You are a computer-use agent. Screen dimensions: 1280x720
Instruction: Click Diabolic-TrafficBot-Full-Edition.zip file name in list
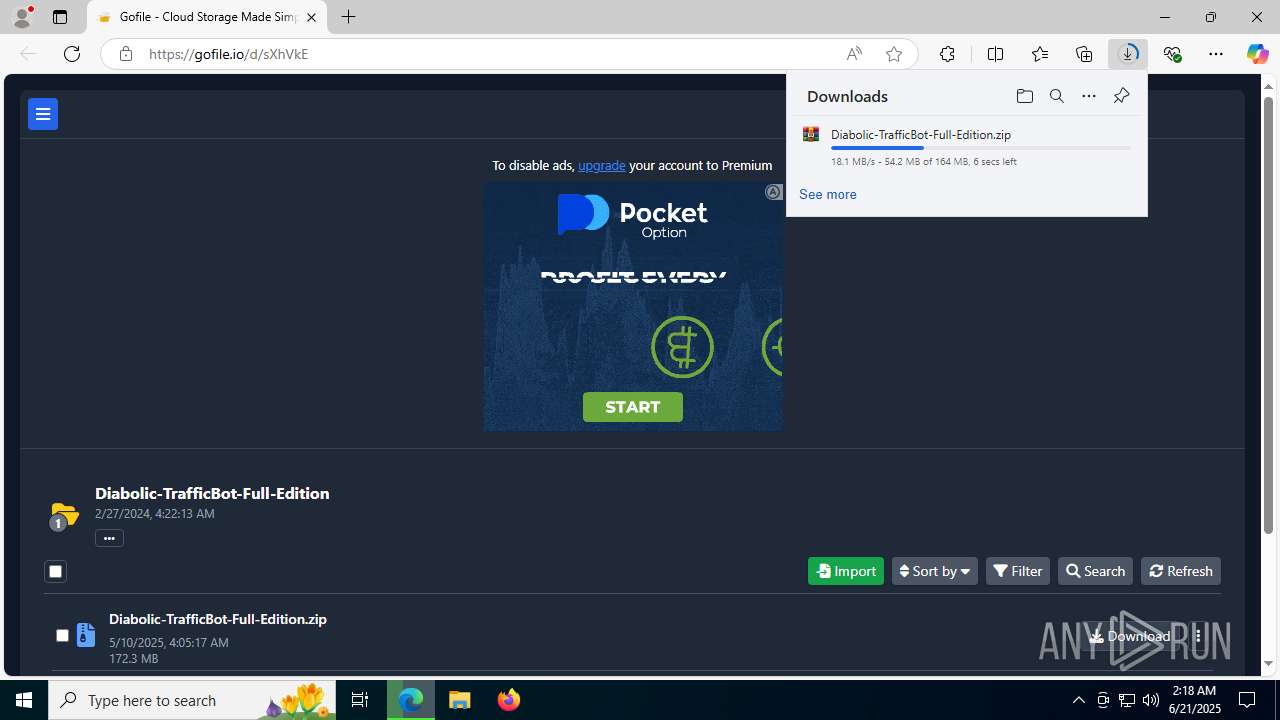[x=218, y=619]
